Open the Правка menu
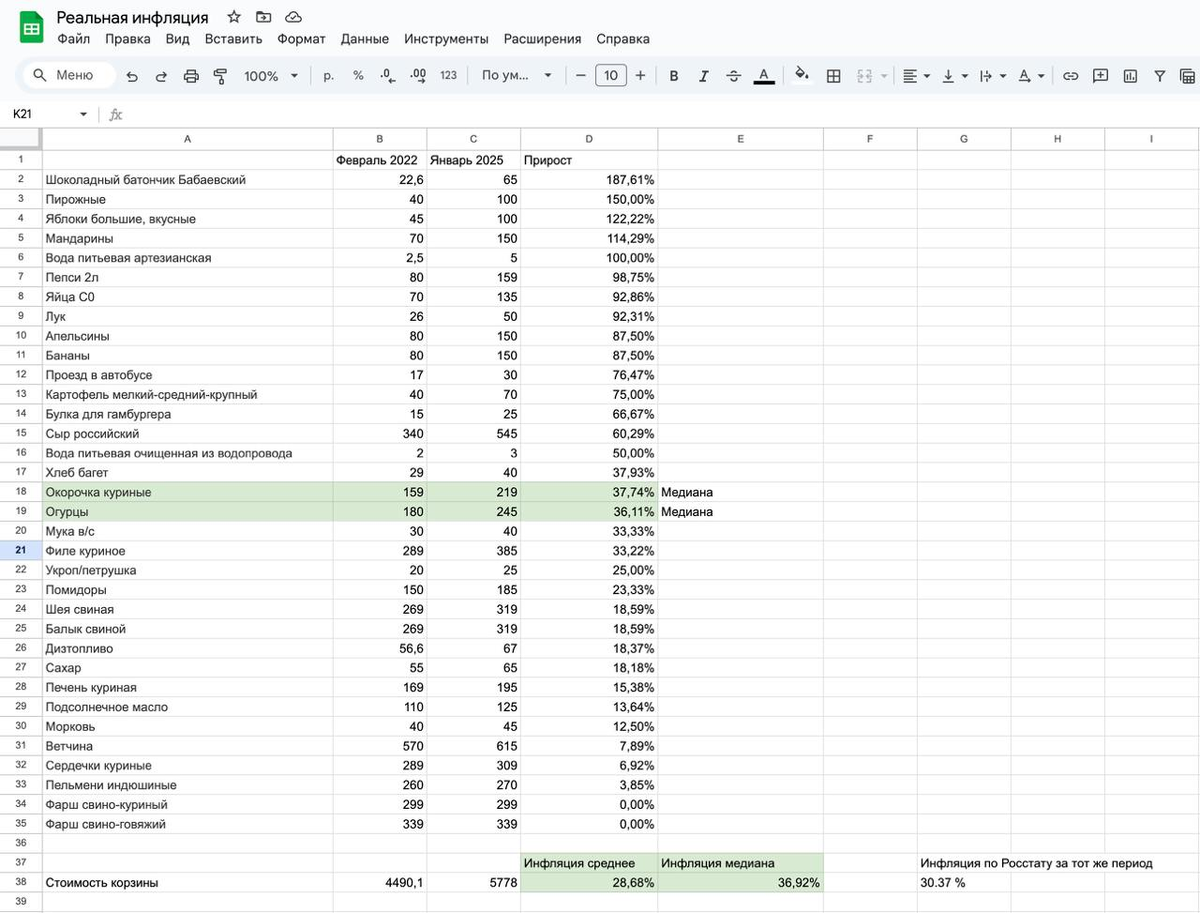1200x913 pixels. (x=128, y=39)
